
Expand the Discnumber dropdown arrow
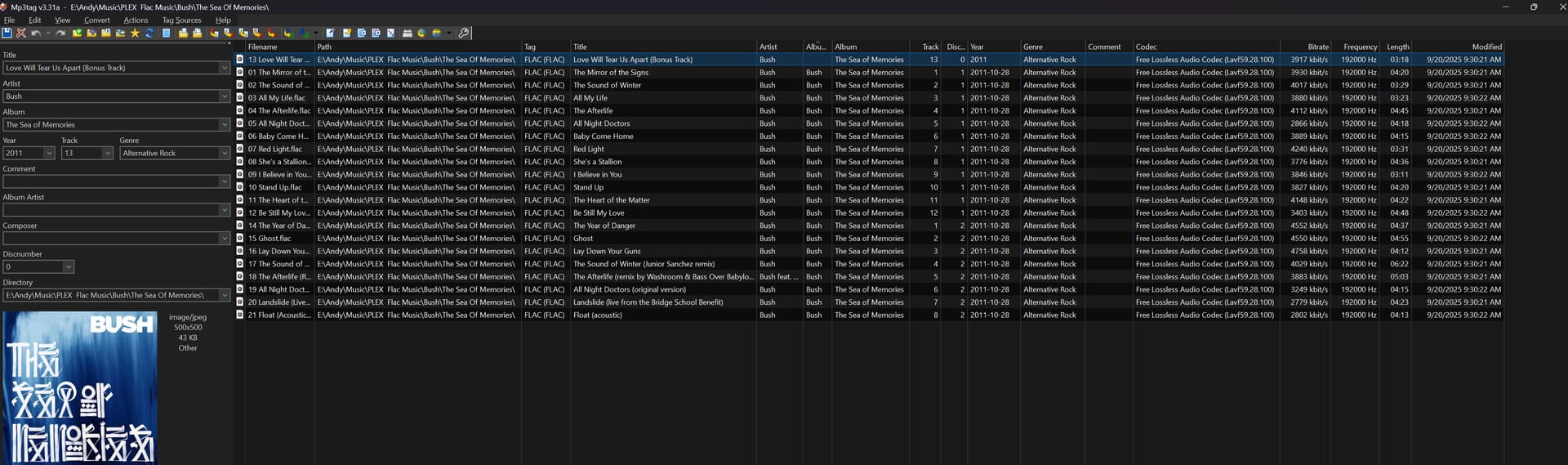[69, 266]
